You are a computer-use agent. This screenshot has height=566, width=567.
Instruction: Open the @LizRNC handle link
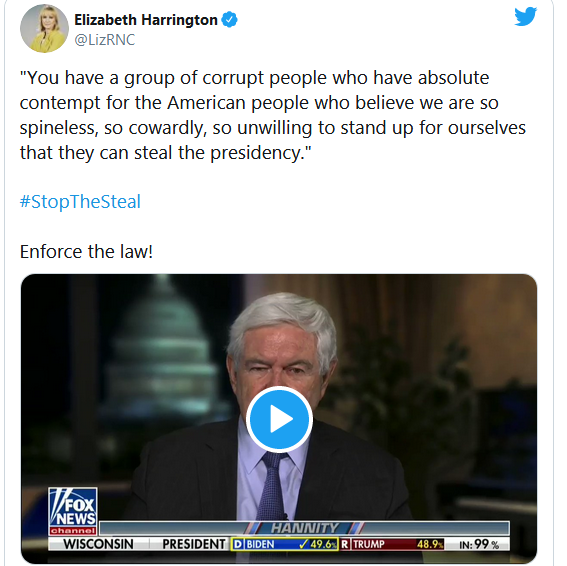tap(105, 39)
